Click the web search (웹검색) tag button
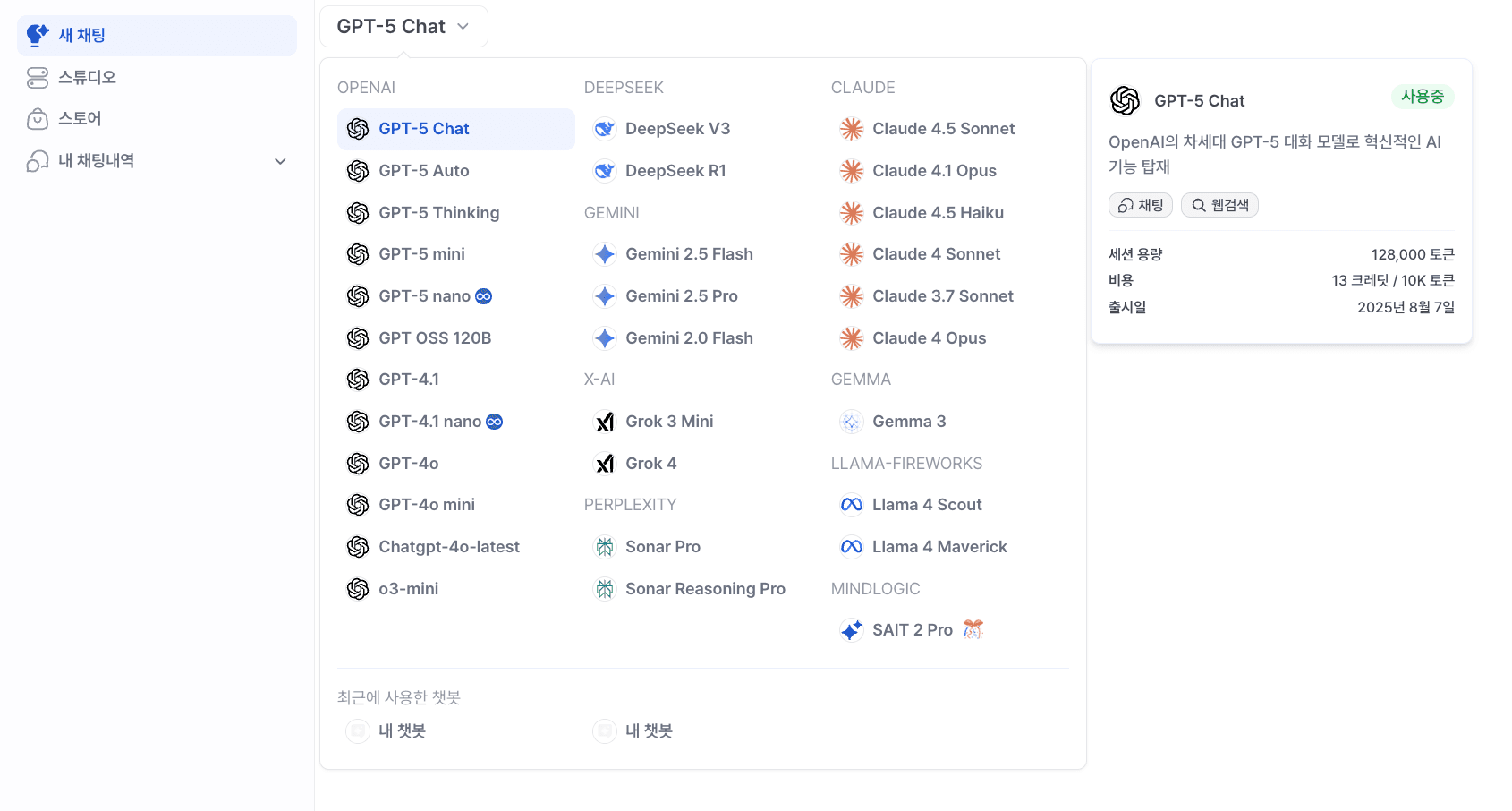Screen dimensions: 1512x811 1219,205
